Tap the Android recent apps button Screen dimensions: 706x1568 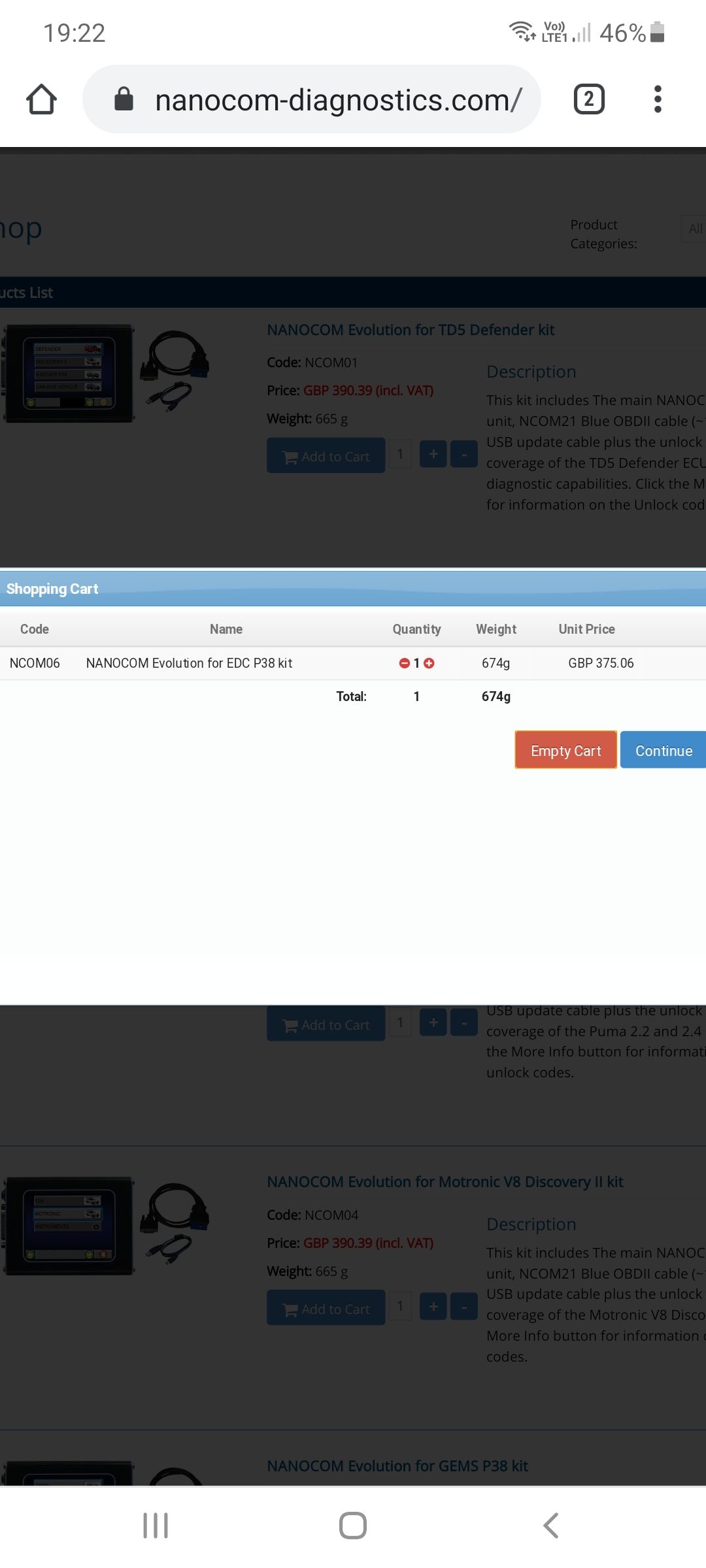156,1526
